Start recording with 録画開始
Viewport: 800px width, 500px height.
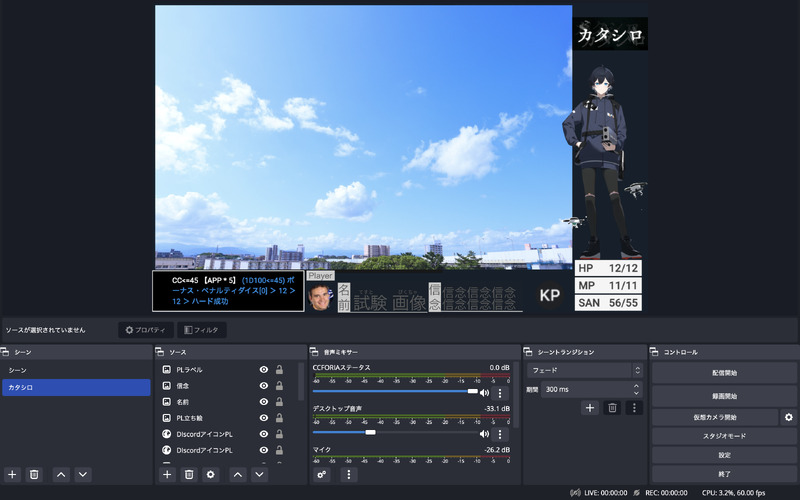pyautogui.click(x=724, y=396)
